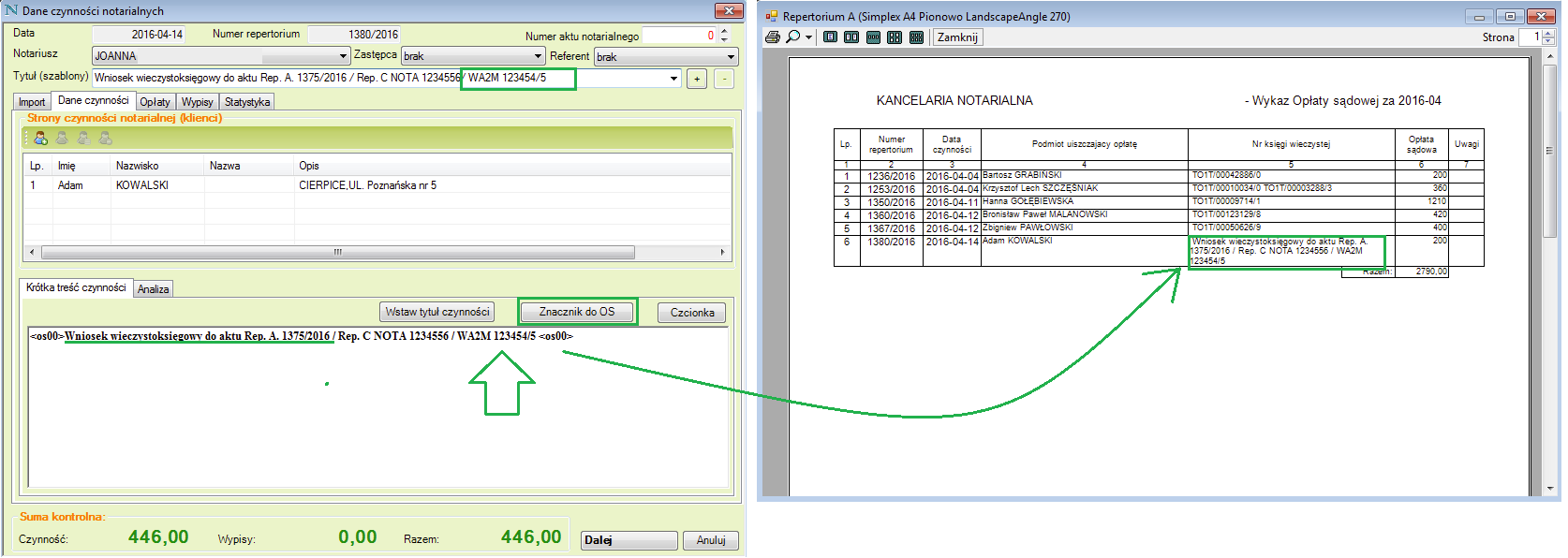Screen dimensions: 1568x558
Task: Switch to the Dane czynności tab
Action: [x=93, y=101]
